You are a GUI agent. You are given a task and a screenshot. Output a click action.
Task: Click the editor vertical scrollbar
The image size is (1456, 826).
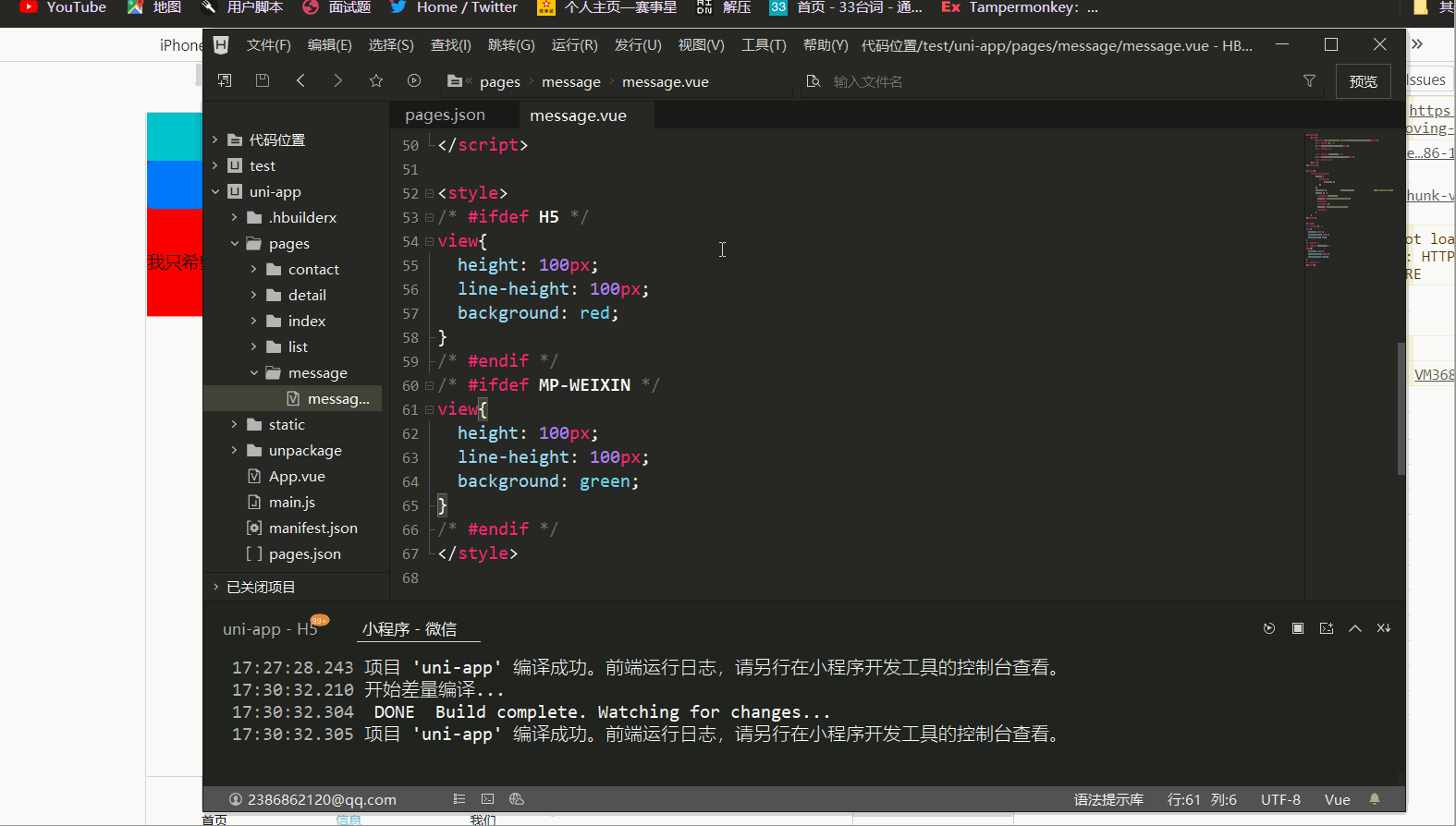coord(1401,408)
